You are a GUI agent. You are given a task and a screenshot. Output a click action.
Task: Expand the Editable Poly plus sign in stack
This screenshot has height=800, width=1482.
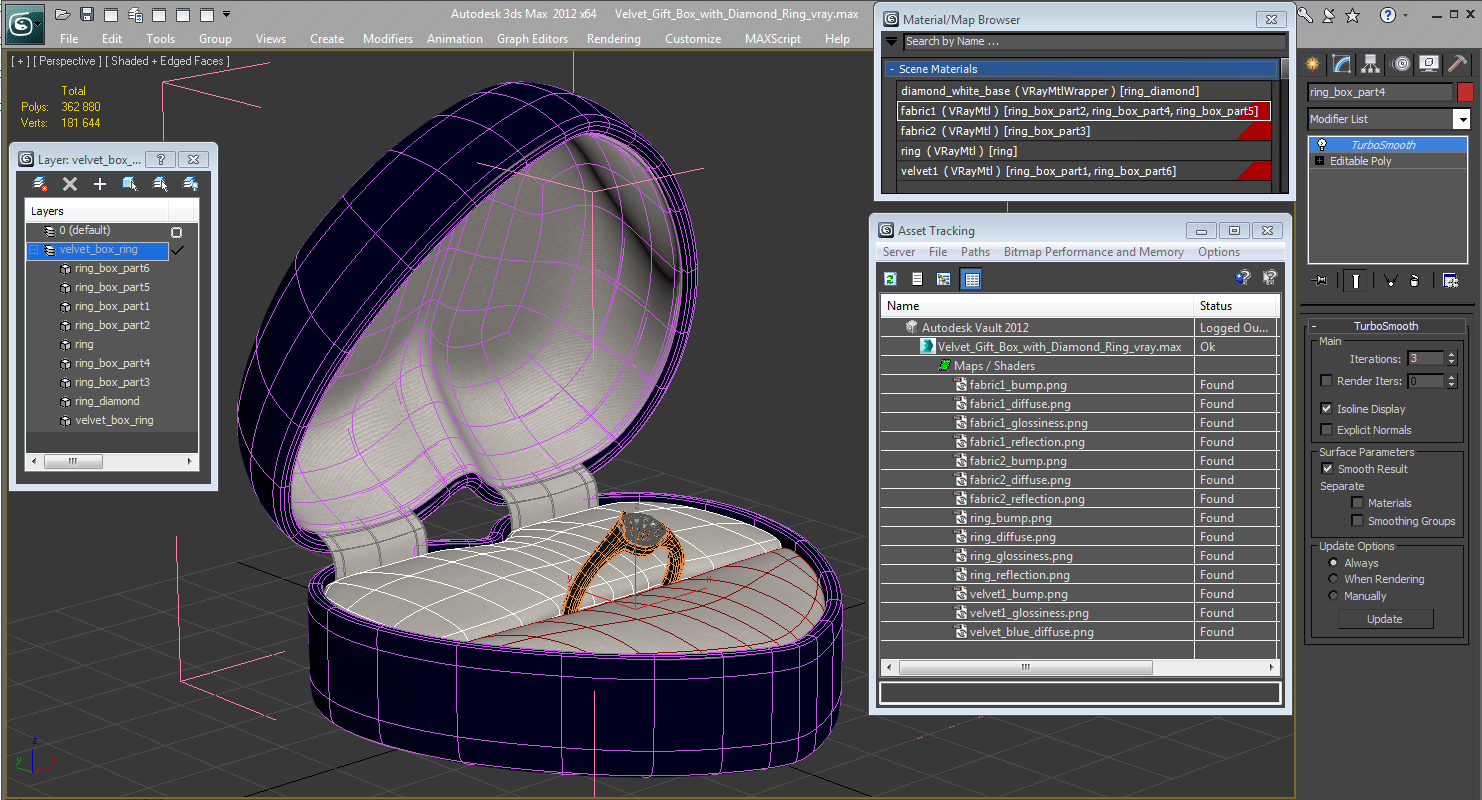pyautogui.click(x=1319, y=161)
